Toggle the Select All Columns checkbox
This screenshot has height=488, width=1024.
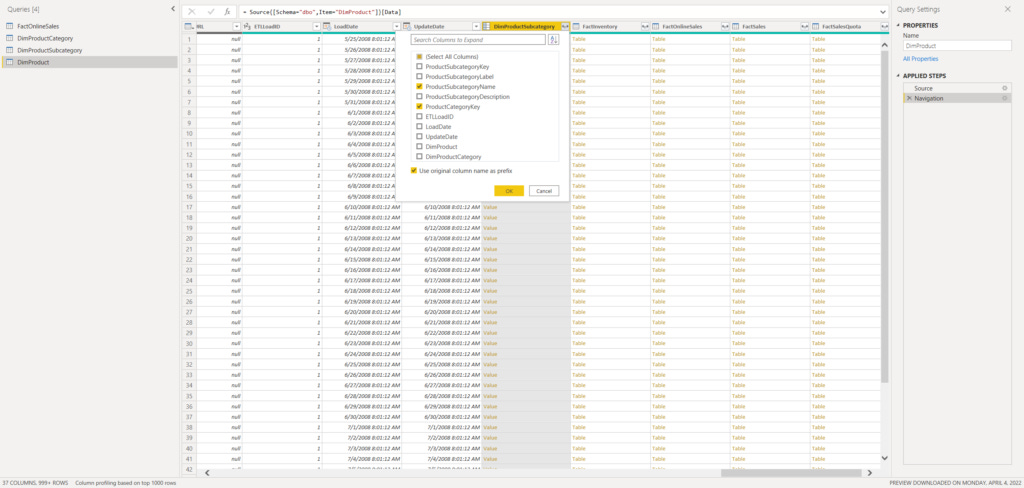point(419,57)
